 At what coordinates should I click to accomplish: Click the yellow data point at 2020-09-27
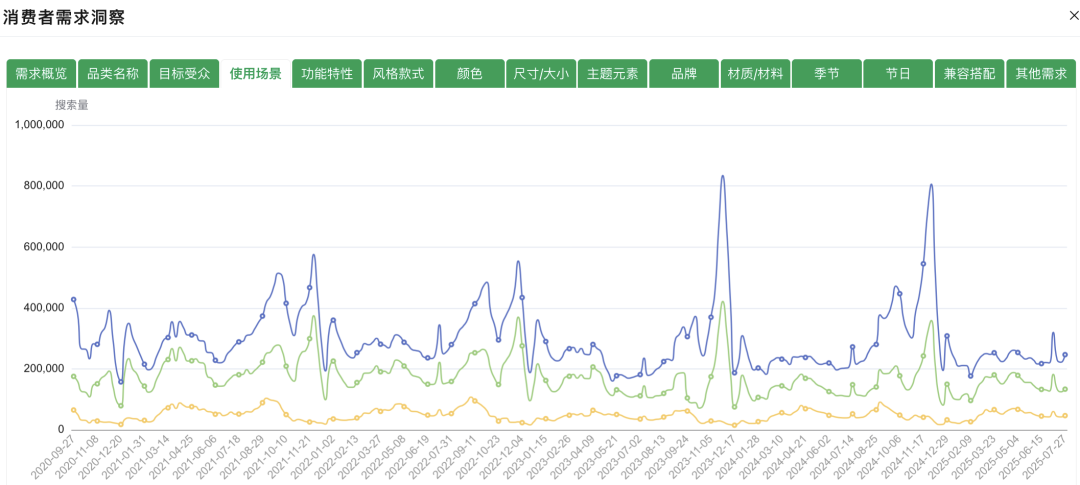[x=74, y=410]
